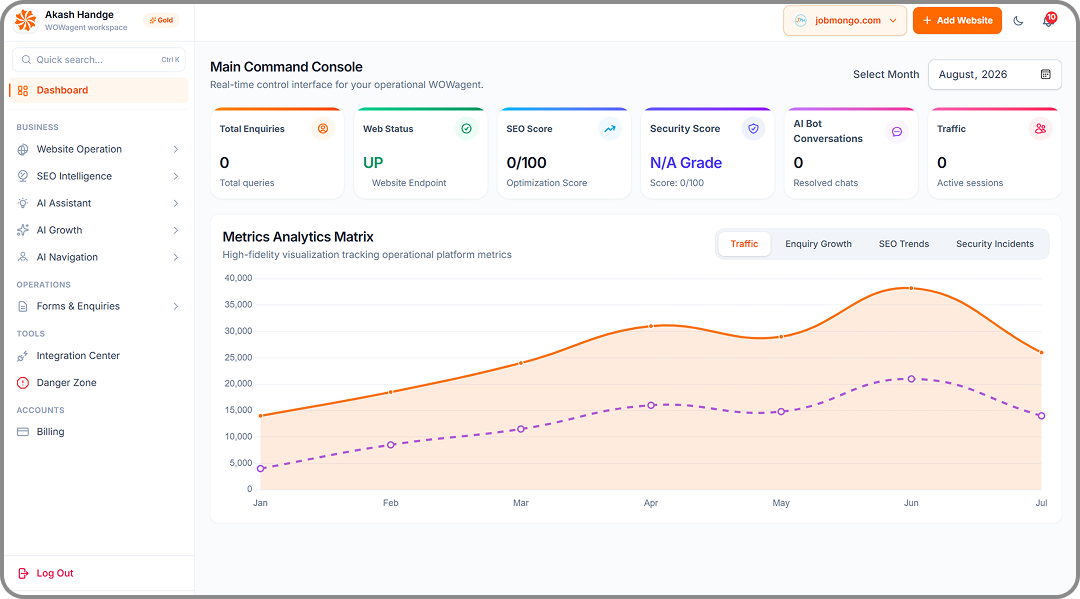Expand the Website Operation menu
Viewport: 1080px width, 599px height.
click(x=98, y=149)
